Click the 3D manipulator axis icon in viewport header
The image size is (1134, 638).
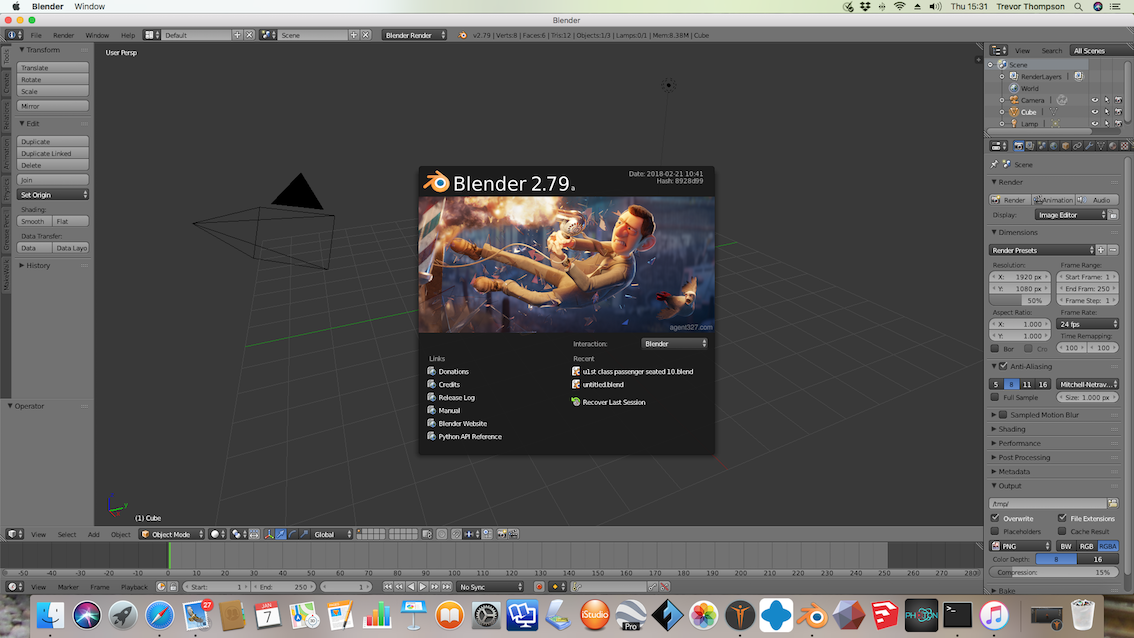(269, 534)
